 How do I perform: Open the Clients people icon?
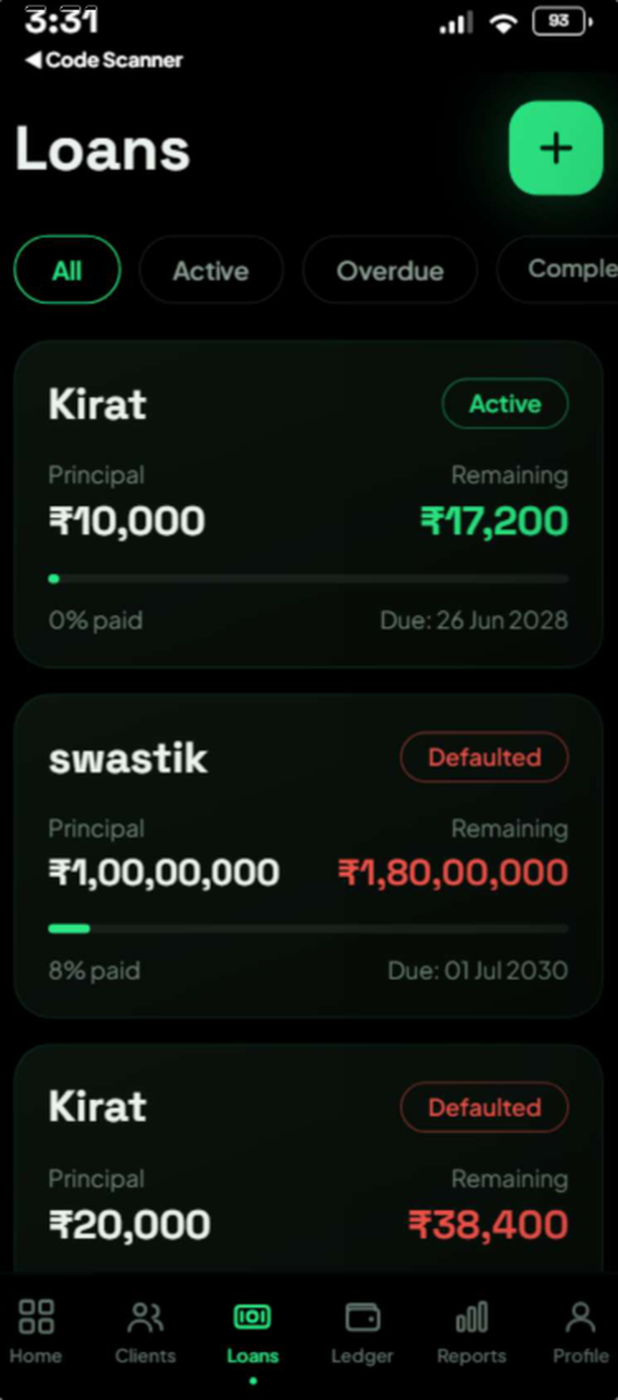[x=146, y=1317]
